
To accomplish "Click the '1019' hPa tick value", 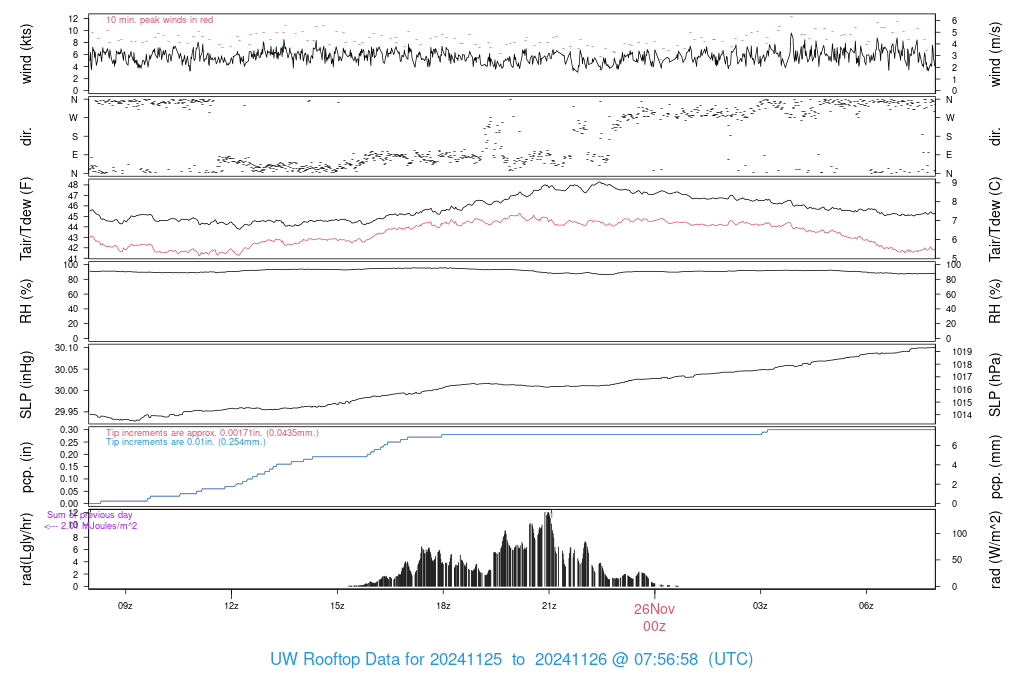I will click(962, 351).
